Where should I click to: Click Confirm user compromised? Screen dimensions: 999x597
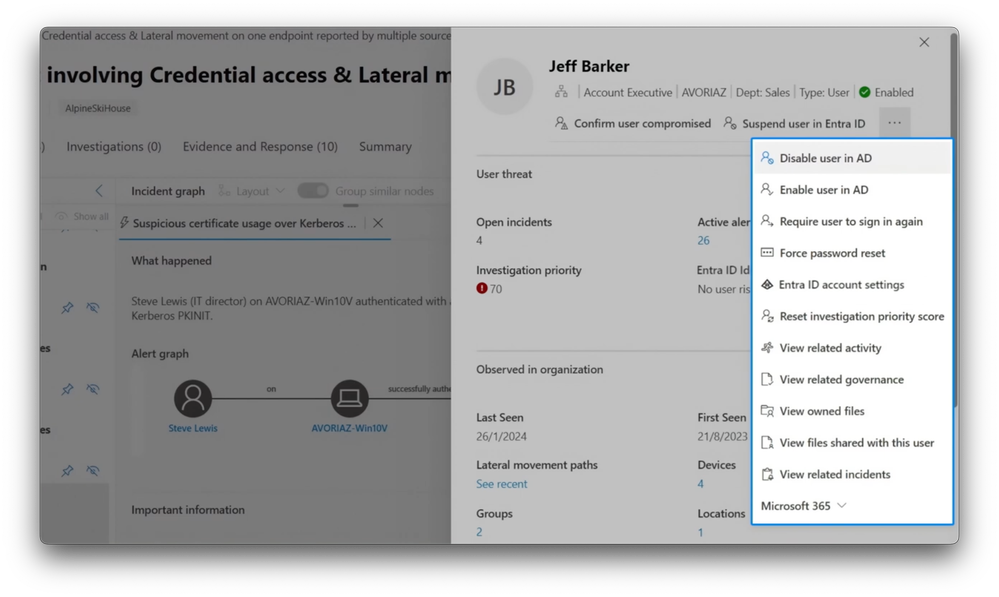[633, 124]
